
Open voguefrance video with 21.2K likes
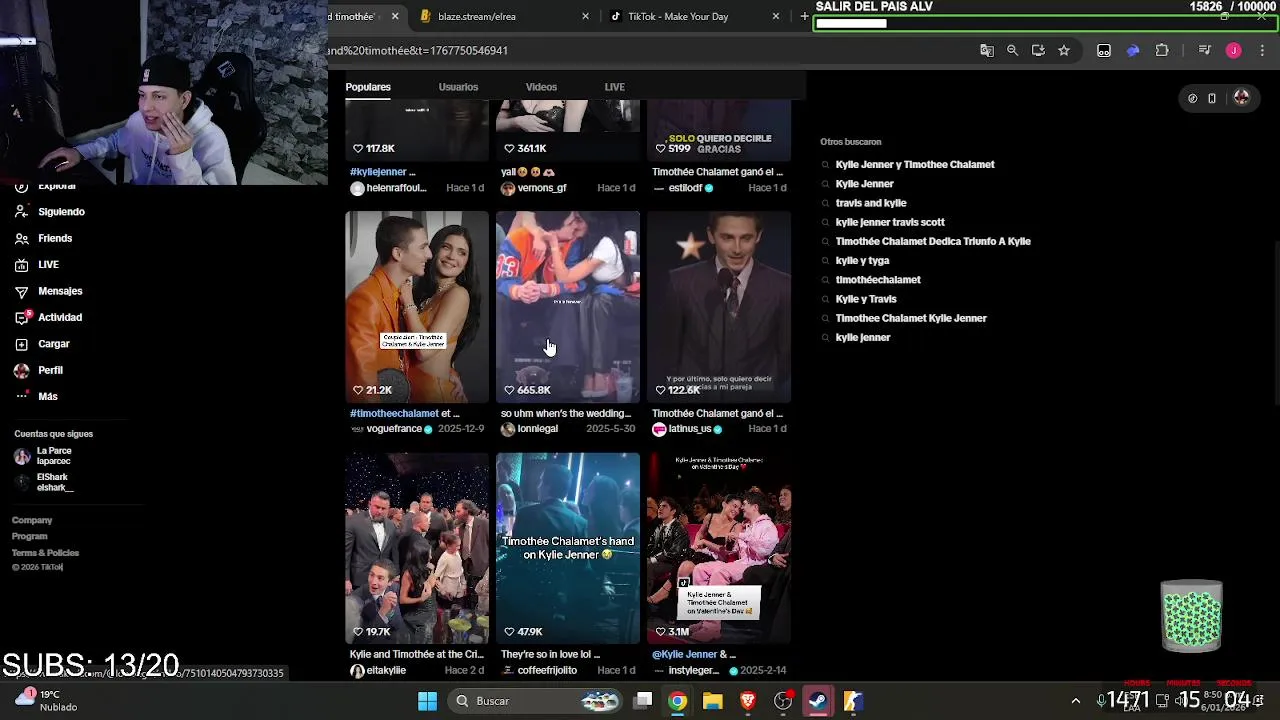tap(417, 306)
